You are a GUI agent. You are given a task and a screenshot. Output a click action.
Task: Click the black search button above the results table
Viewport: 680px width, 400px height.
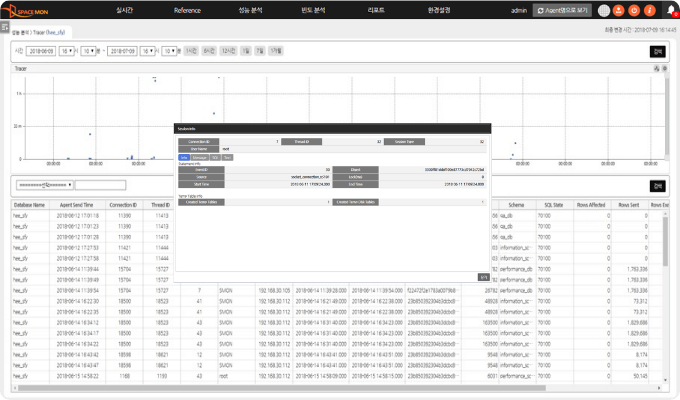point(657,186)
